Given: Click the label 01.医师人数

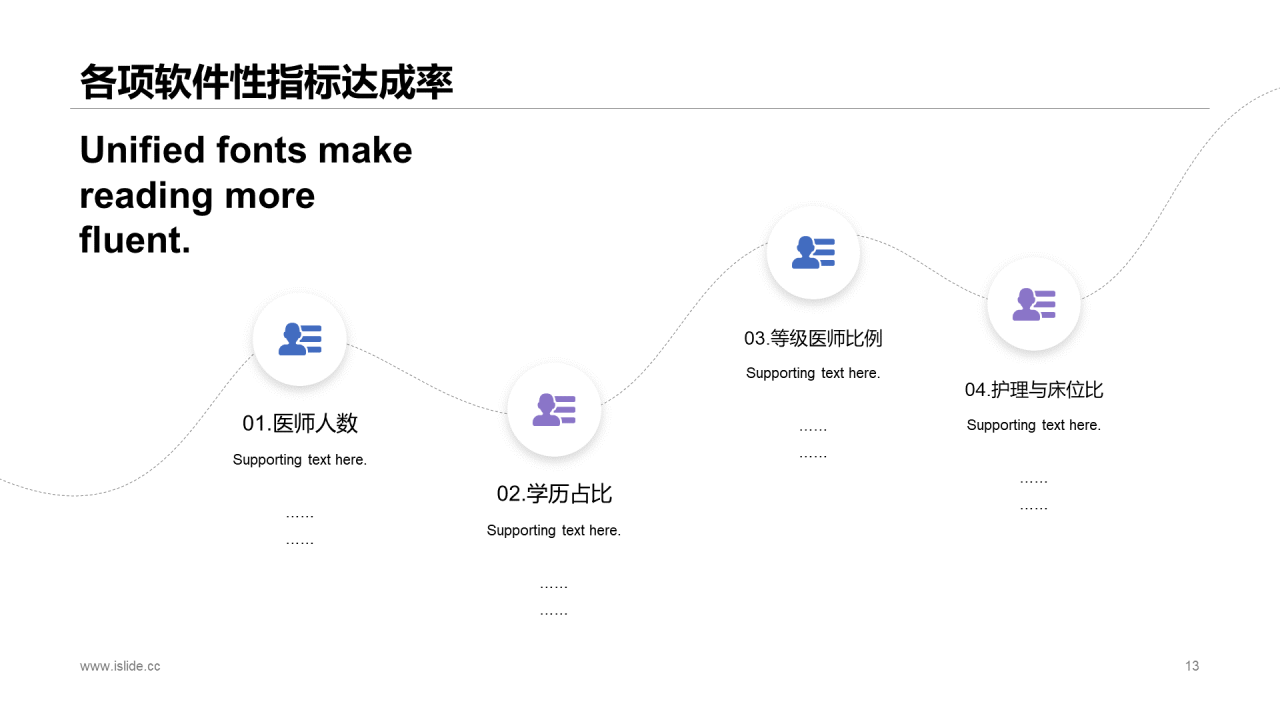Looking at the screenshot, I should click(300, 423).
